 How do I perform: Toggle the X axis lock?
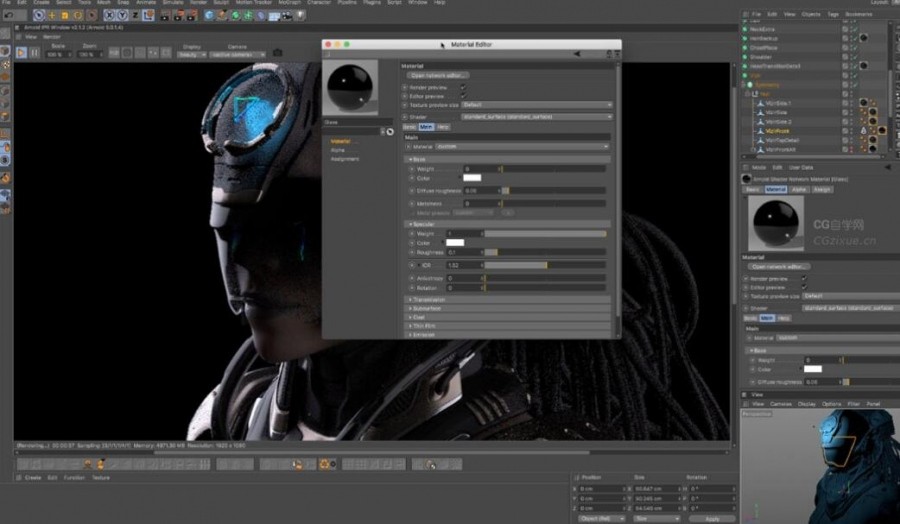click(x=109, y=15)
